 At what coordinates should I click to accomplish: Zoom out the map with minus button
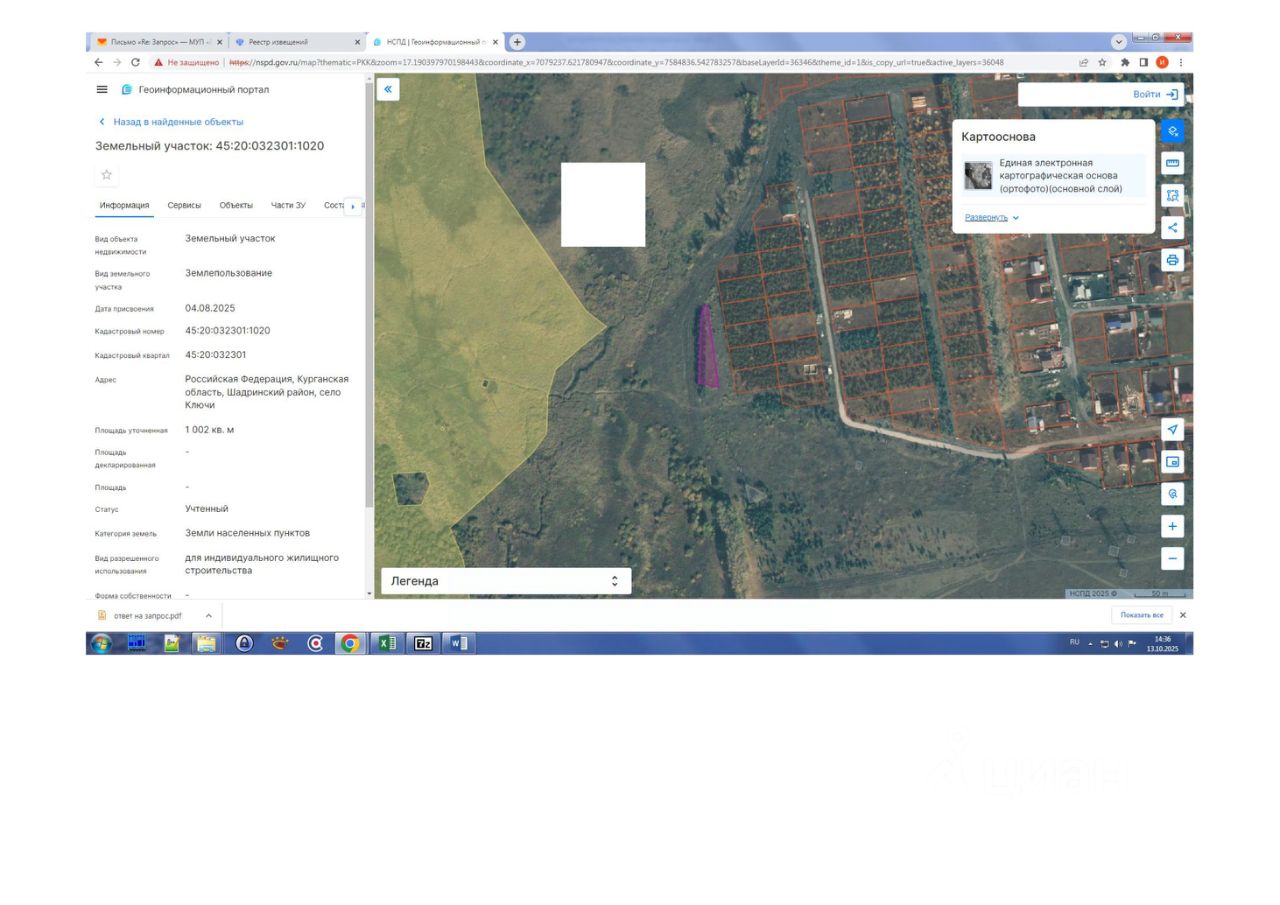[x=1173, y=558]
